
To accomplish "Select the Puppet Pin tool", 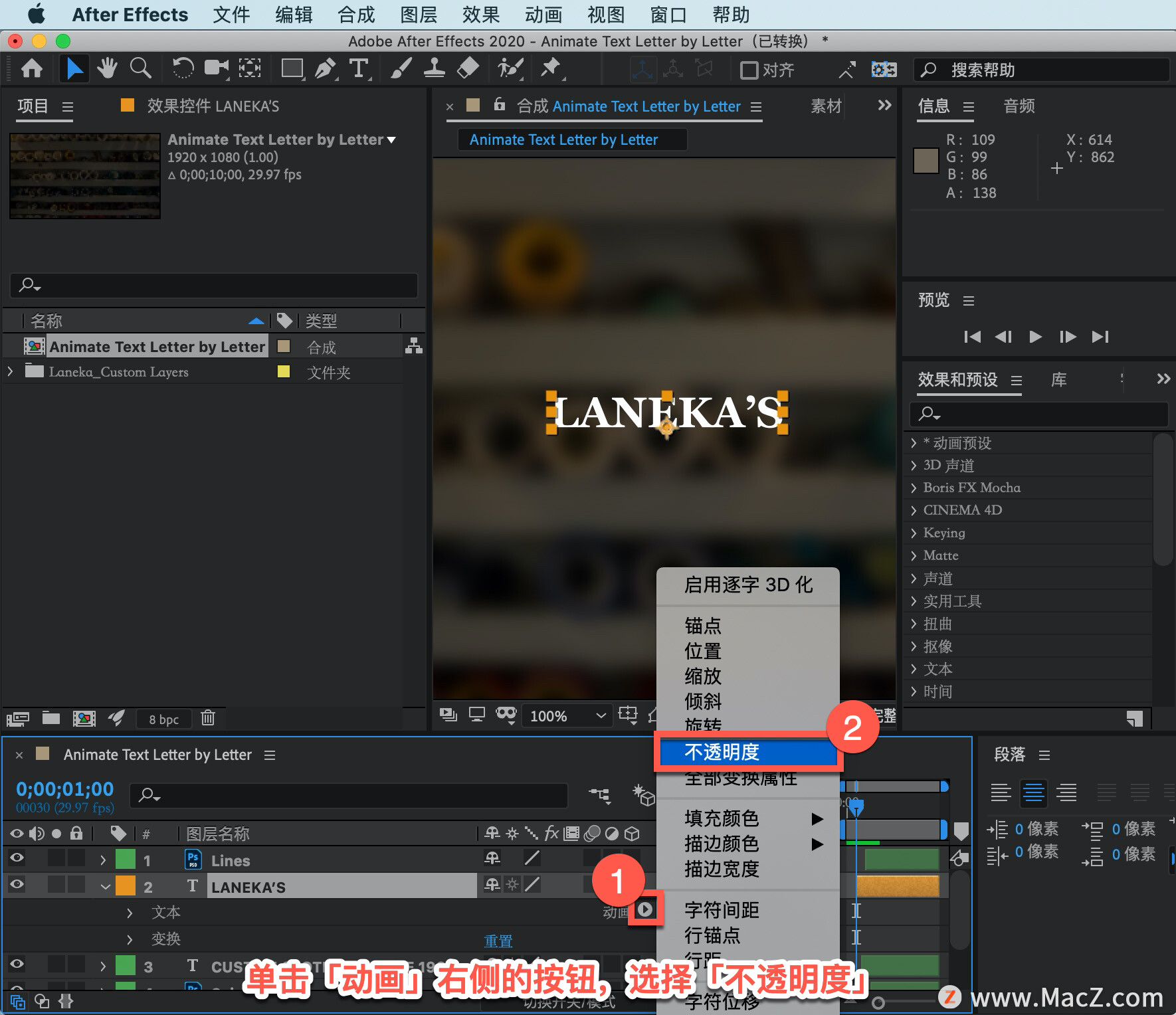I will (551, 68).
